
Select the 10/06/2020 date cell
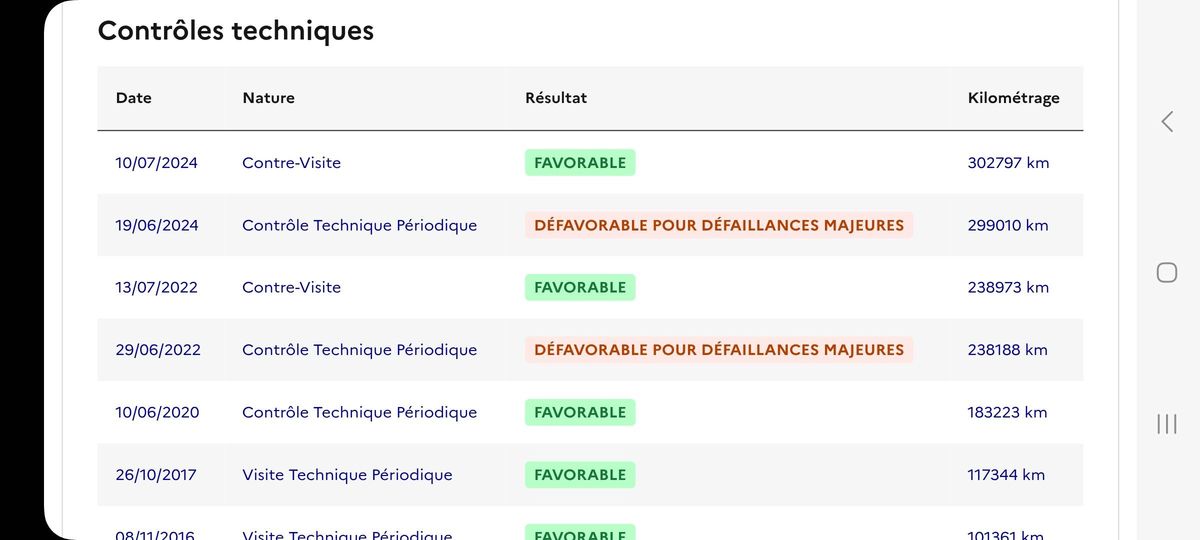tap(157, 412)
